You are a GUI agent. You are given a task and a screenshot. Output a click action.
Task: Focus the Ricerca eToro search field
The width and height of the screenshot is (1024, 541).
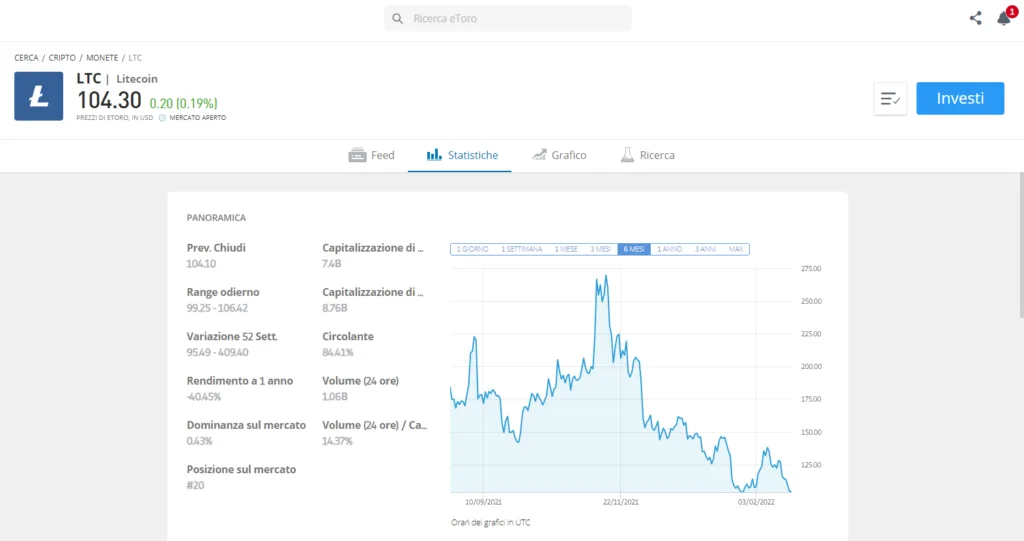[x=507, y=18]
